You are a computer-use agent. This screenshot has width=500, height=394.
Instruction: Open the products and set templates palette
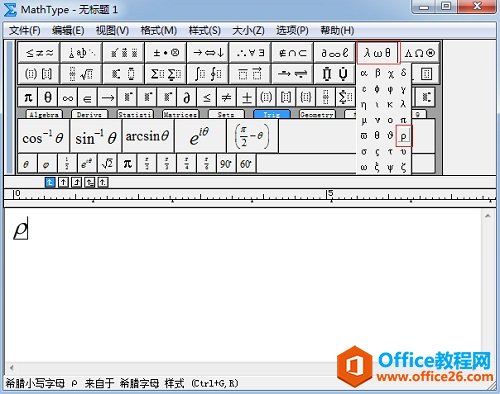[x=335, y=74]
